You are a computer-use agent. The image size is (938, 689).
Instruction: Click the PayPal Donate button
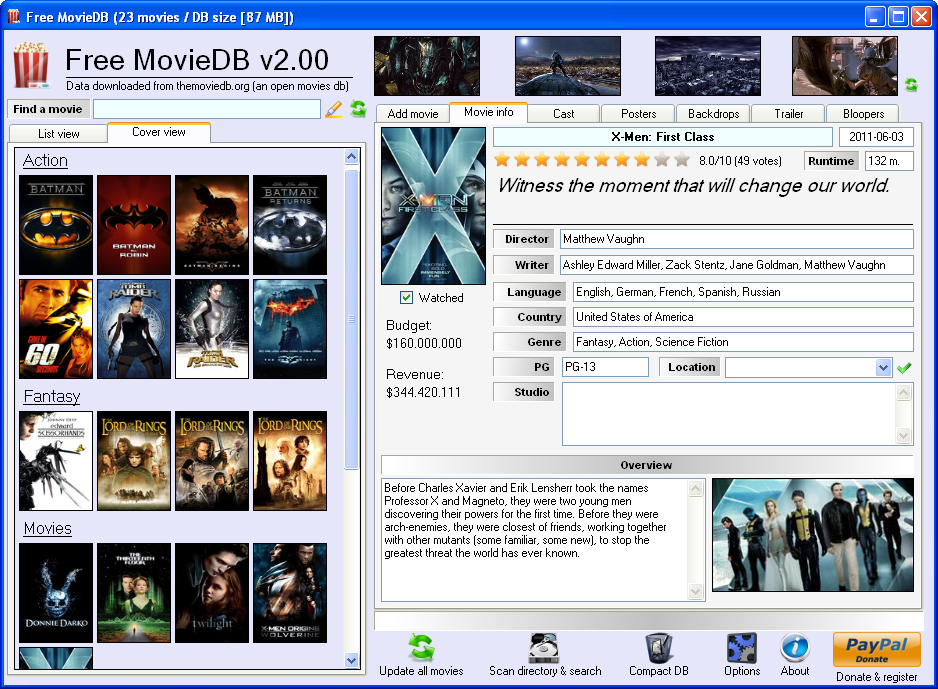click(x=876, y=650)
